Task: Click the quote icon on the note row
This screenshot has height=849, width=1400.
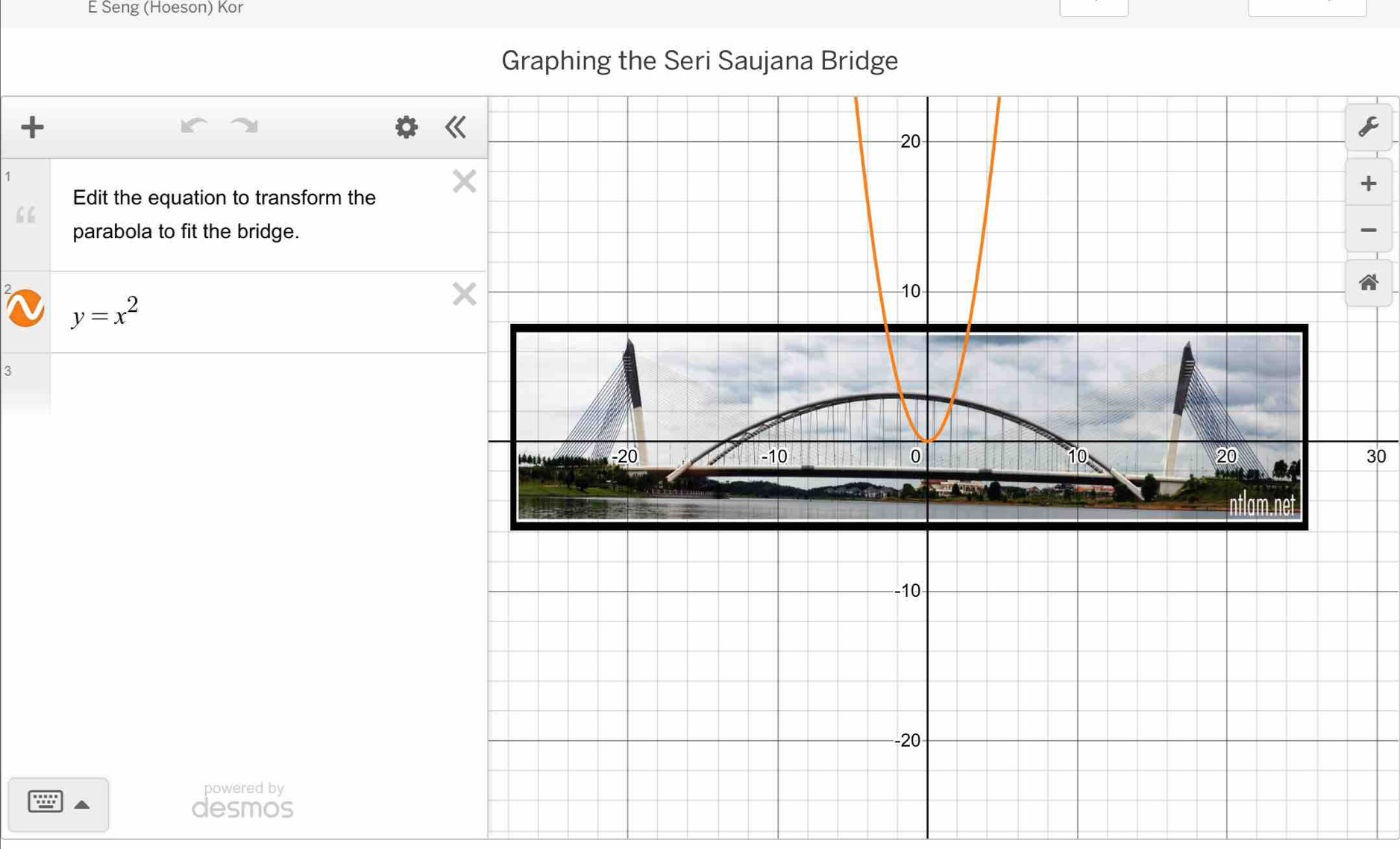Action: pos(28,214)
